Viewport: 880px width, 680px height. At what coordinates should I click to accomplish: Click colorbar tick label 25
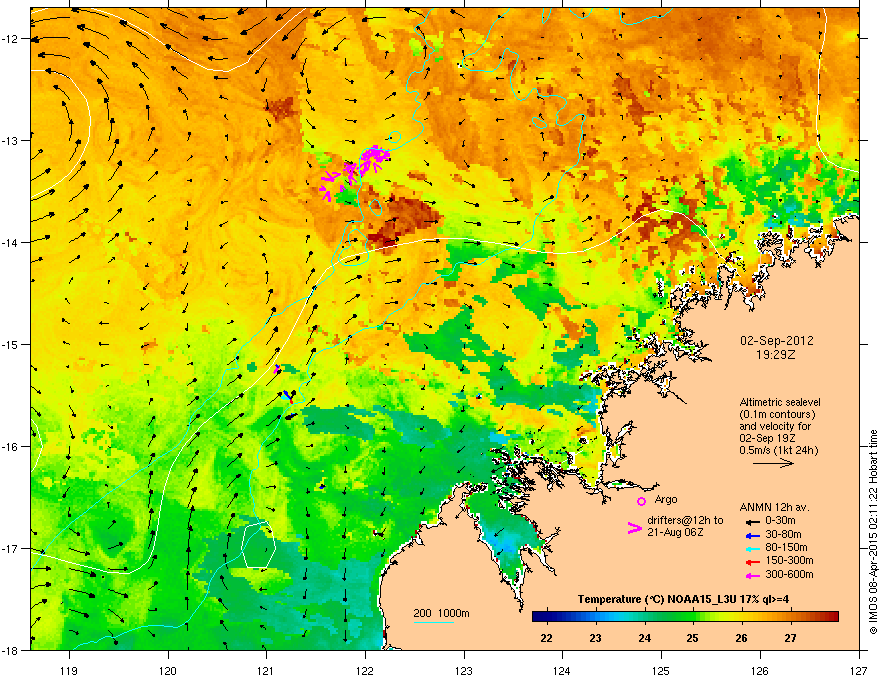(x=693, y=638)
